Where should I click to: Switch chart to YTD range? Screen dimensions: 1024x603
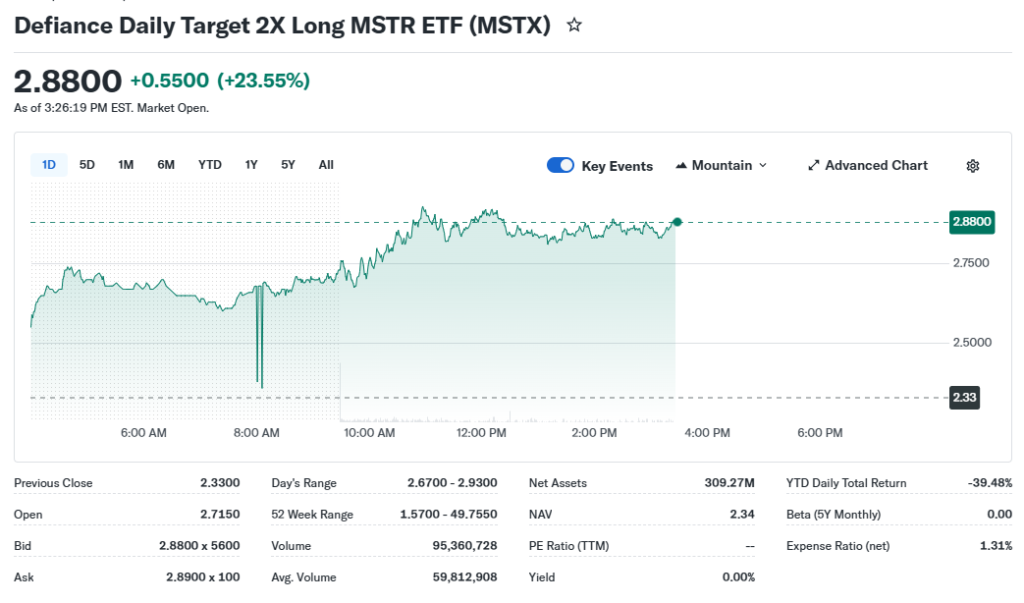[210, 165]
